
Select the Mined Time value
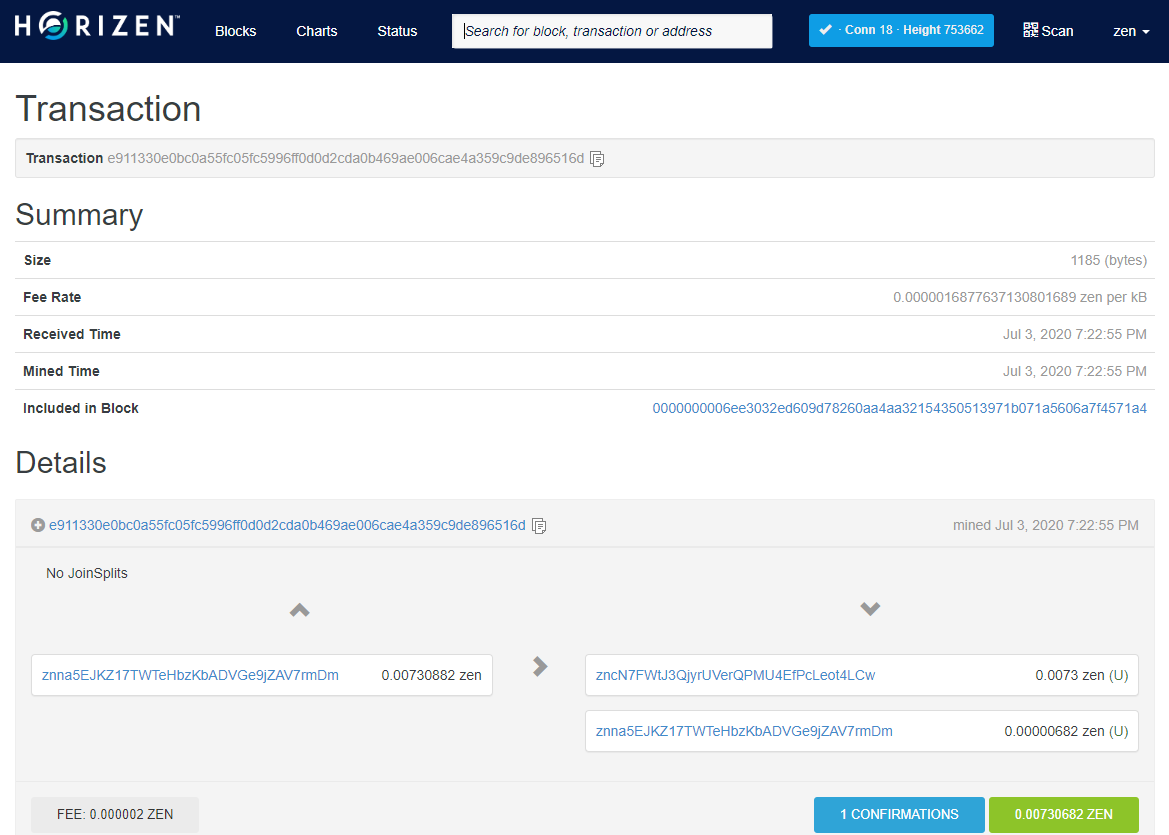coord(1074,371)
